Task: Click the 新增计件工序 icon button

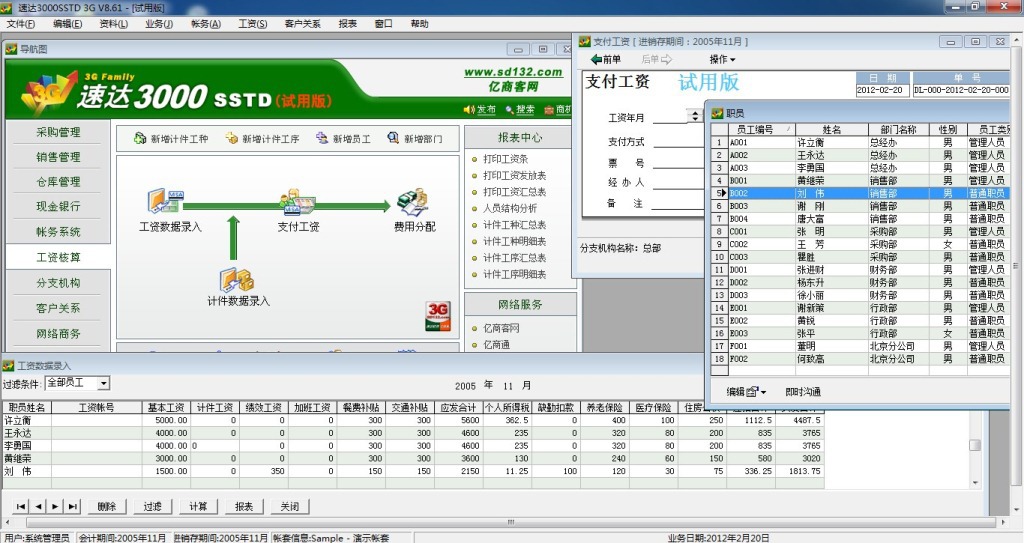Action: pyautogui.click(x=262, y=139)
